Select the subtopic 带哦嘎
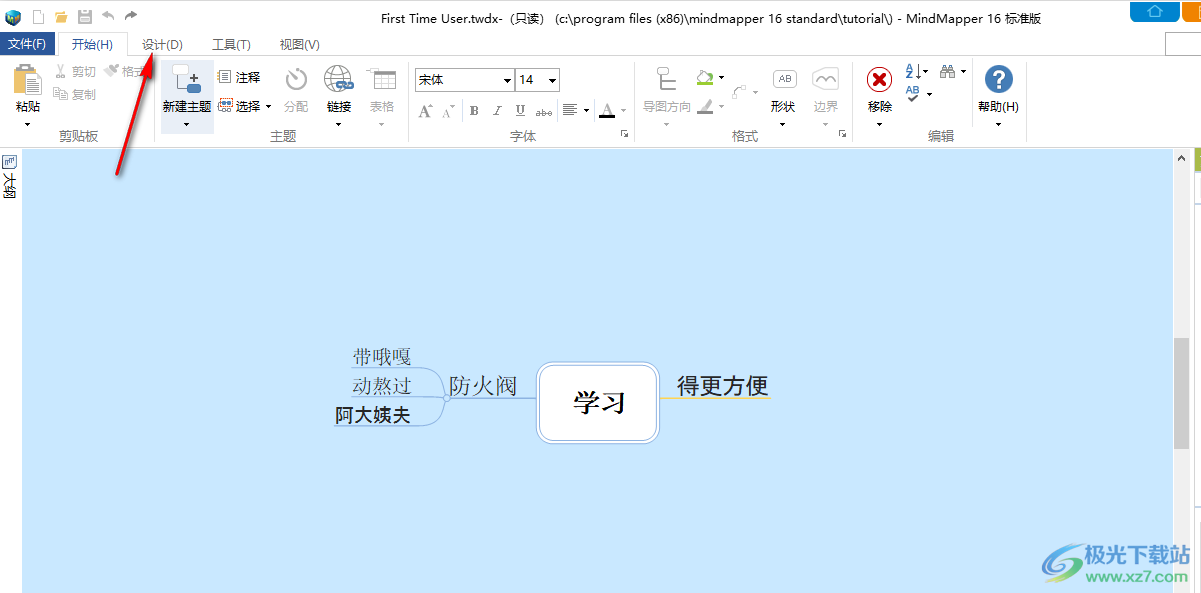 click(382, 357)
